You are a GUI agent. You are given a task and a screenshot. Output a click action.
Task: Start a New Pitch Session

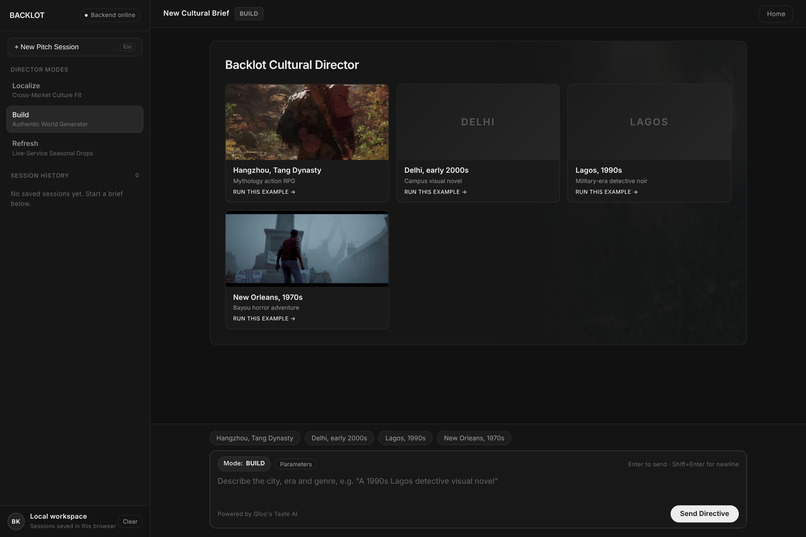(75, 47)
